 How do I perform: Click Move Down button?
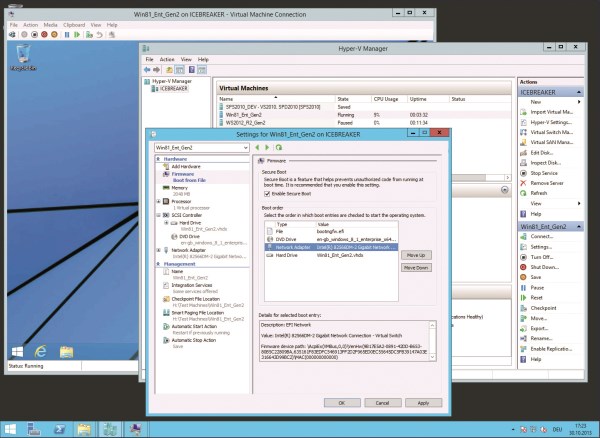pos(416,268)
